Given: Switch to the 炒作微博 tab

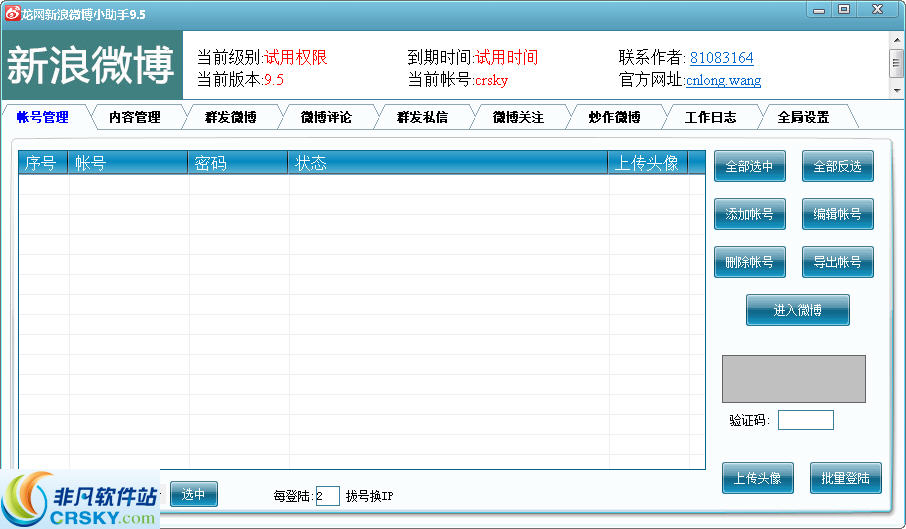Looking at the screenshot, I should point(614,117).
